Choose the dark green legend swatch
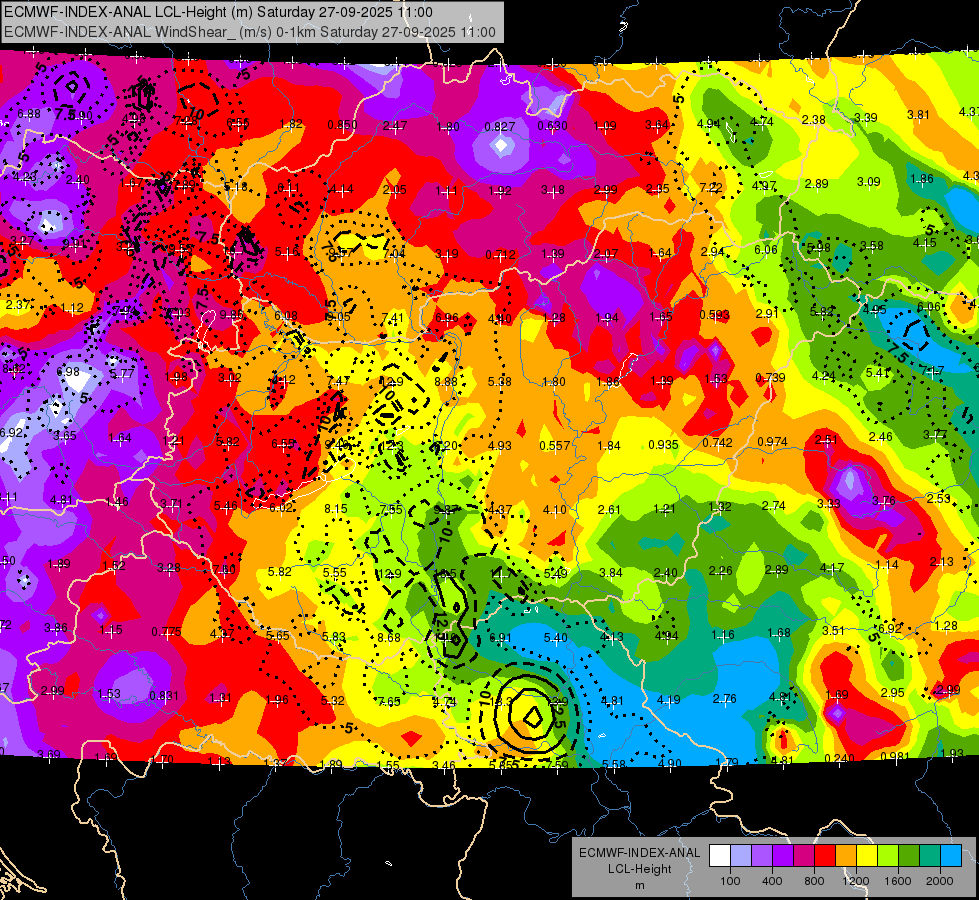Viewport: 979px width, 900px height. click(x=908, y=855)
